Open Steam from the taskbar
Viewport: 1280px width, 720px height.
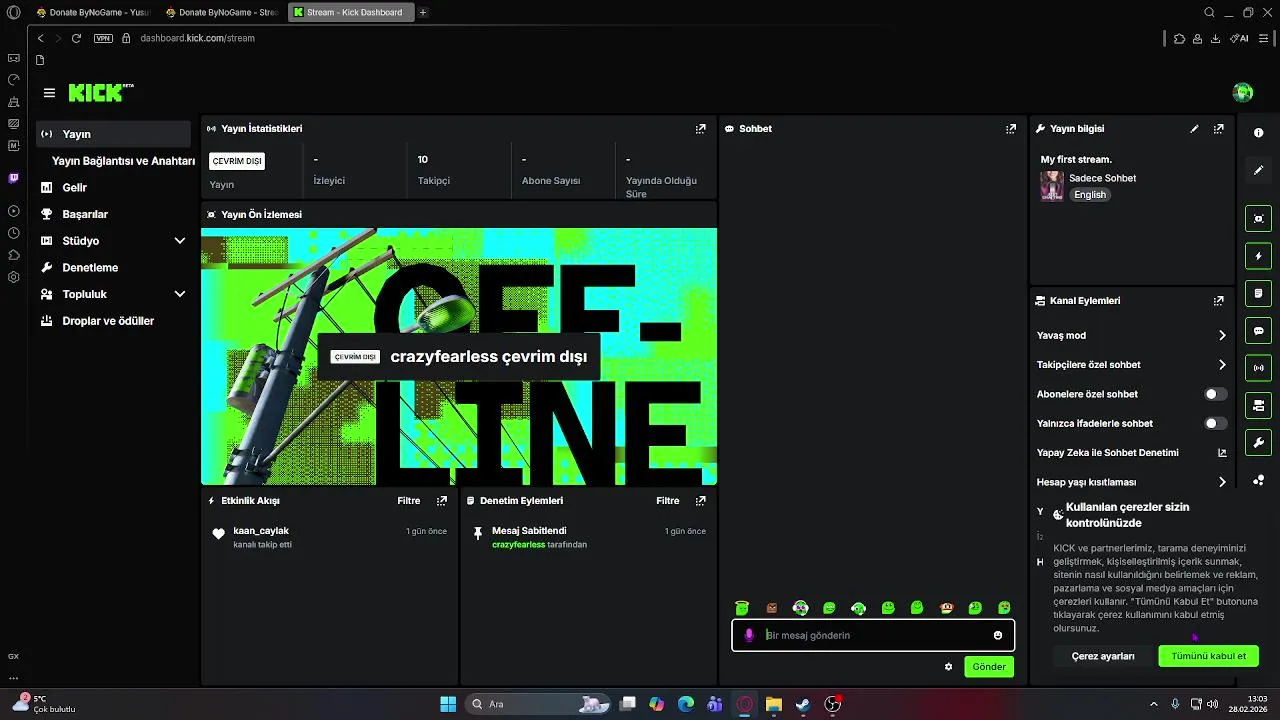coord(803,704)
